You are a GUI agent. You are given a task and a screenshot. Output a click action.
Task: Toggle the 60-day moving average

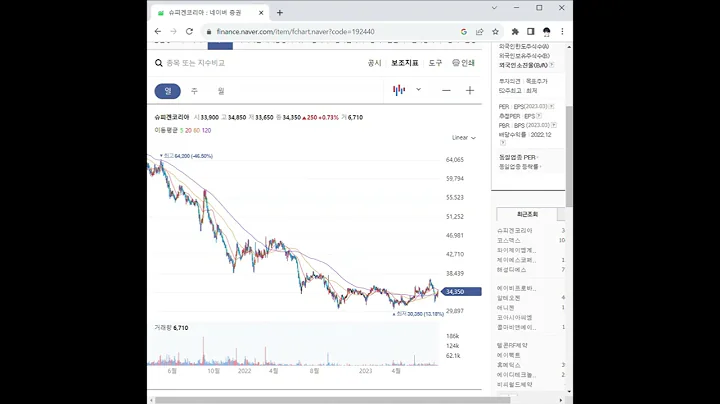tap(197, 130)
